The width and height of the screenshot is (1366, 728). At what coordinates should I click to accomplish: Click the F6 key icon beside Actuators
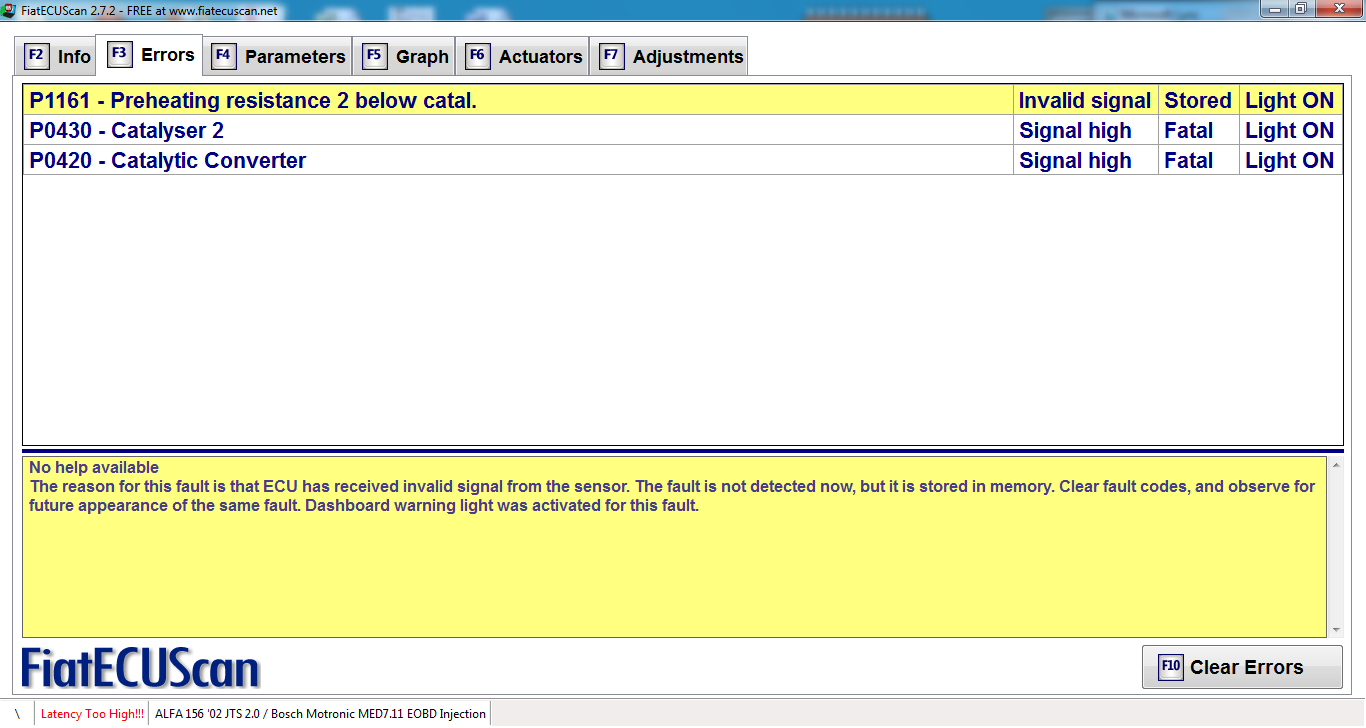click(477, 56)
